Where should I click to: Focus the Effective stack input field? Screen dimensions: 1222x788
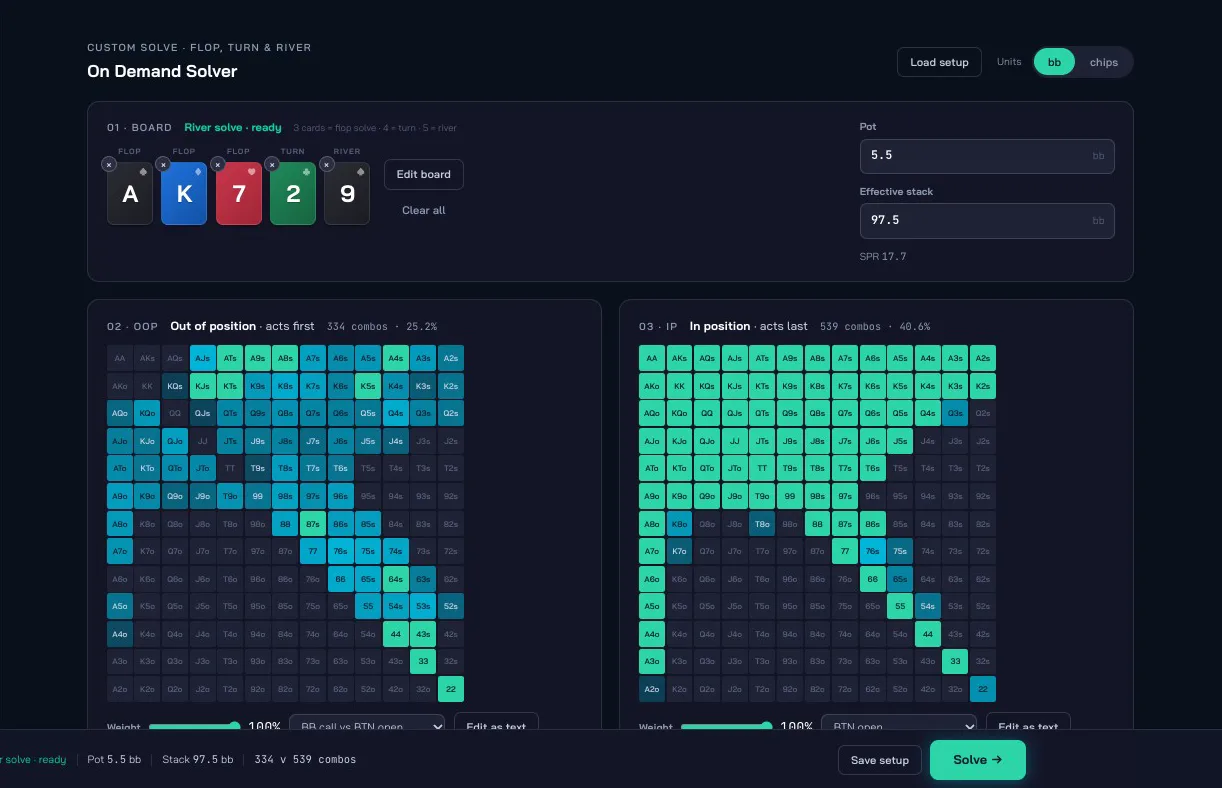tap(987, 220)
